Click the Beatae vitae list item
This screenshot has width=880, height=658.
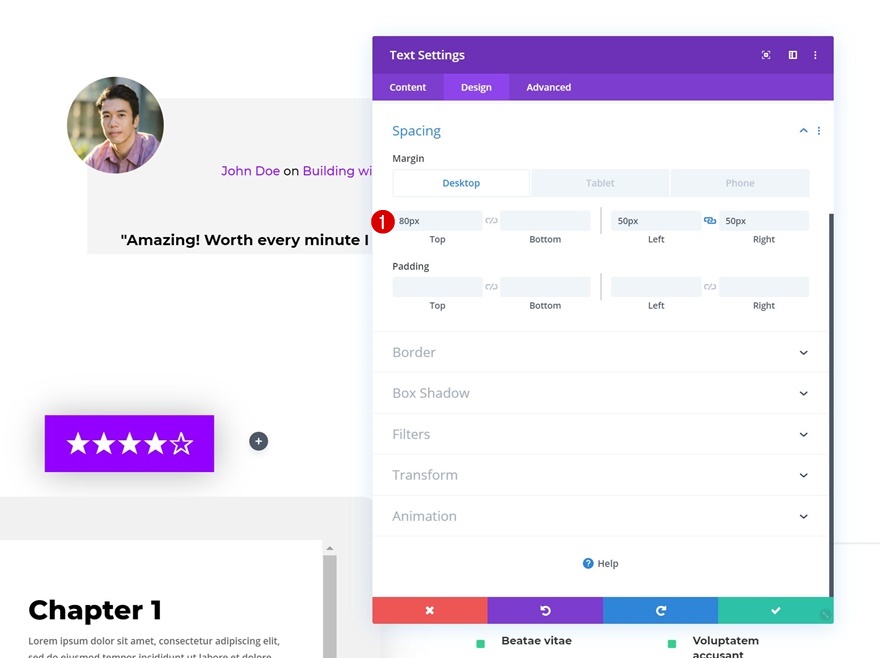pos(537,641)
